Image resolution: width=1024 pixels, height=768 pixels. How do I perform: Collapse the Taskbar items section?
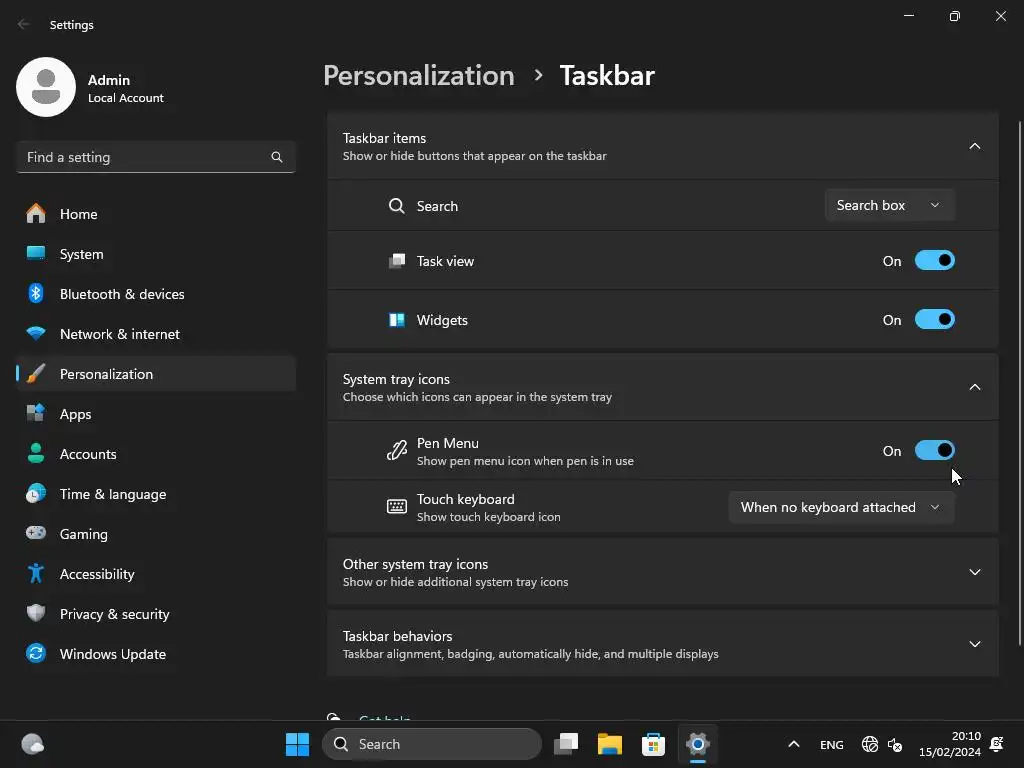point(974,146)
